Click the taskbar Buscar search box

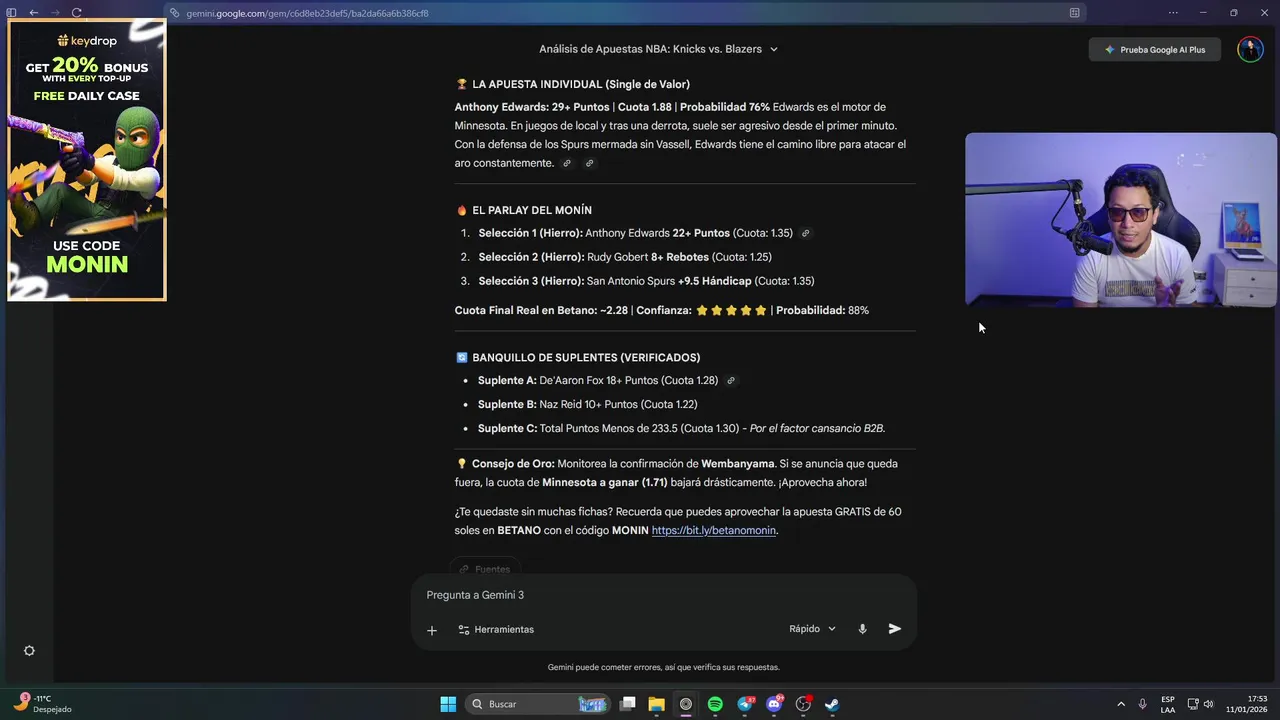coord(539,704)
